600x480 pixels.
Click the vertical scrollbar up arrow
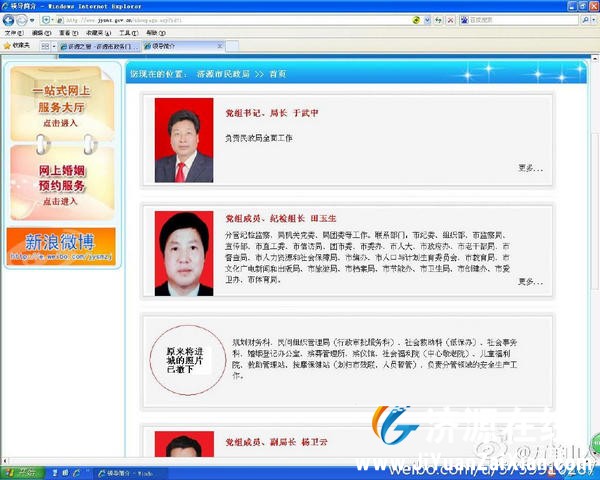tap(596, 58)
